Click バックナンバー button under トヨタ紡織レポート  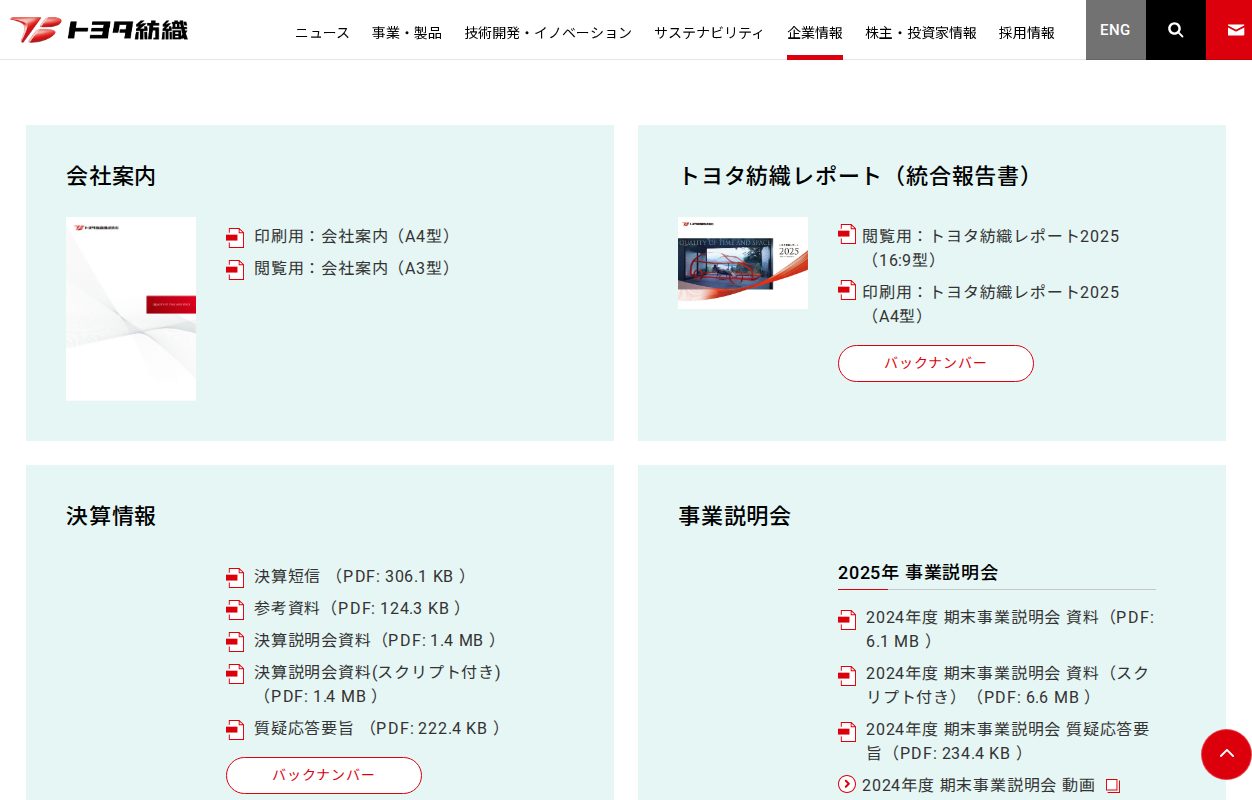936,363
